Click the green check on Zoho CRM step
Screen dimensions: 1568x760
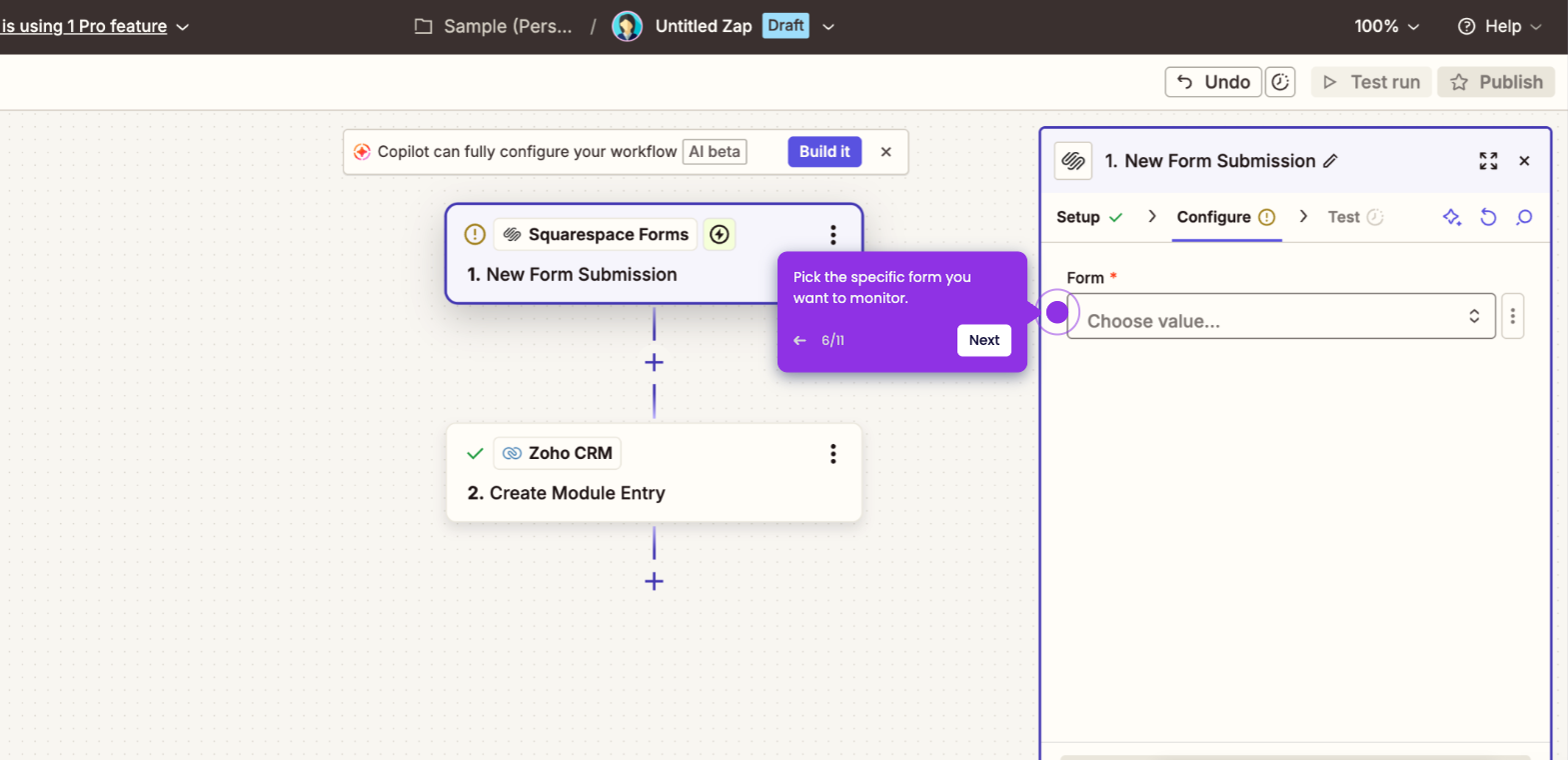pos(476,453)
